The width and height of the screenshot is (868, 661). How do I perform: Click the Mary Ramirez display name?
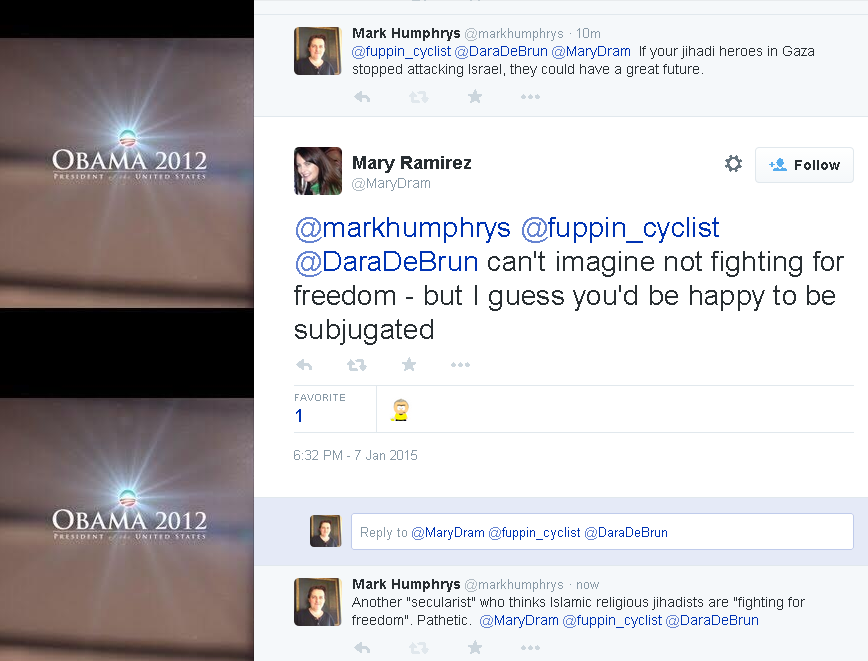click(x=411, y=162)
